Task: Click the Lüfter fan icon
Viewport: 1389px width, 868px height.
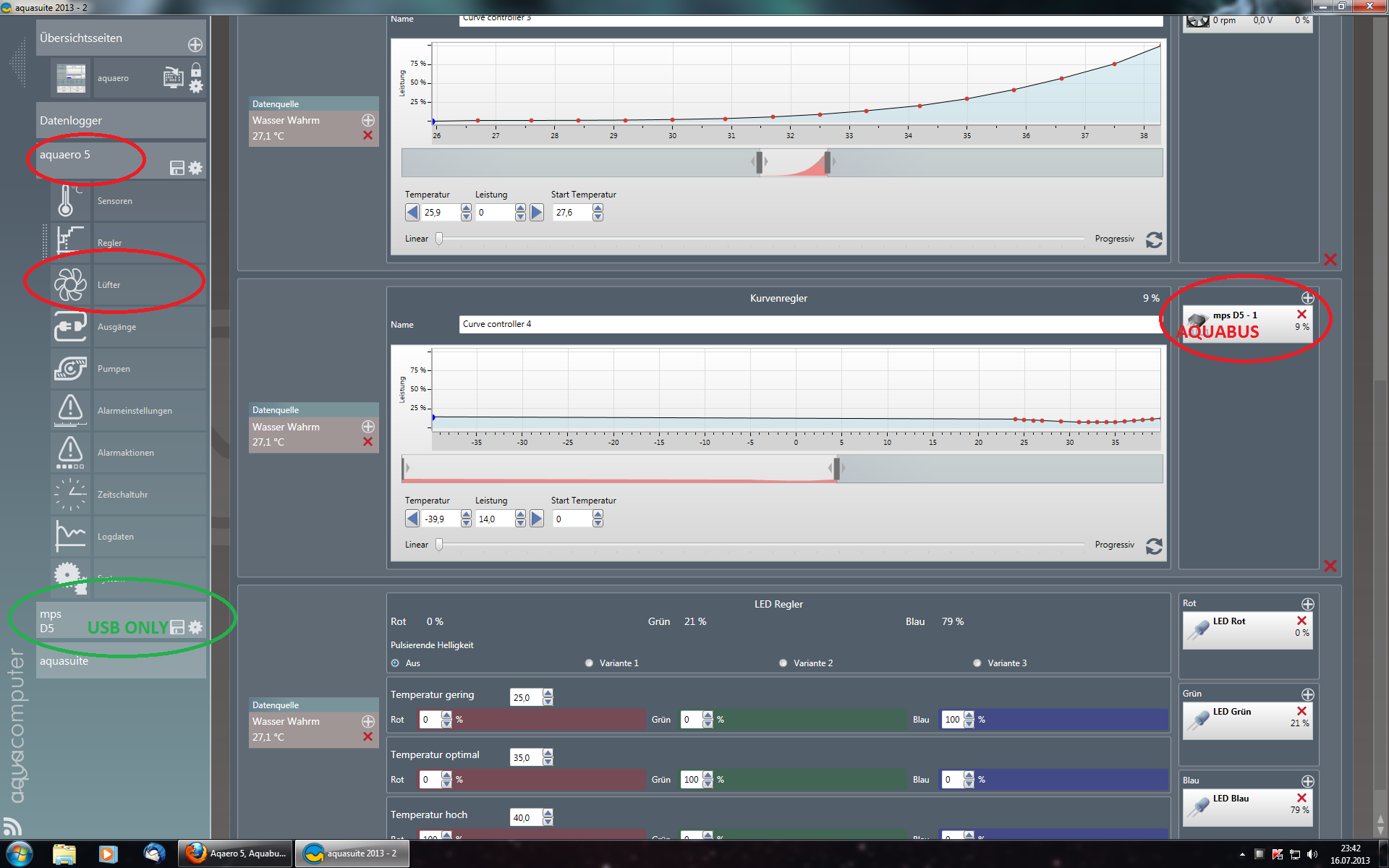Action: click(69, 284)
